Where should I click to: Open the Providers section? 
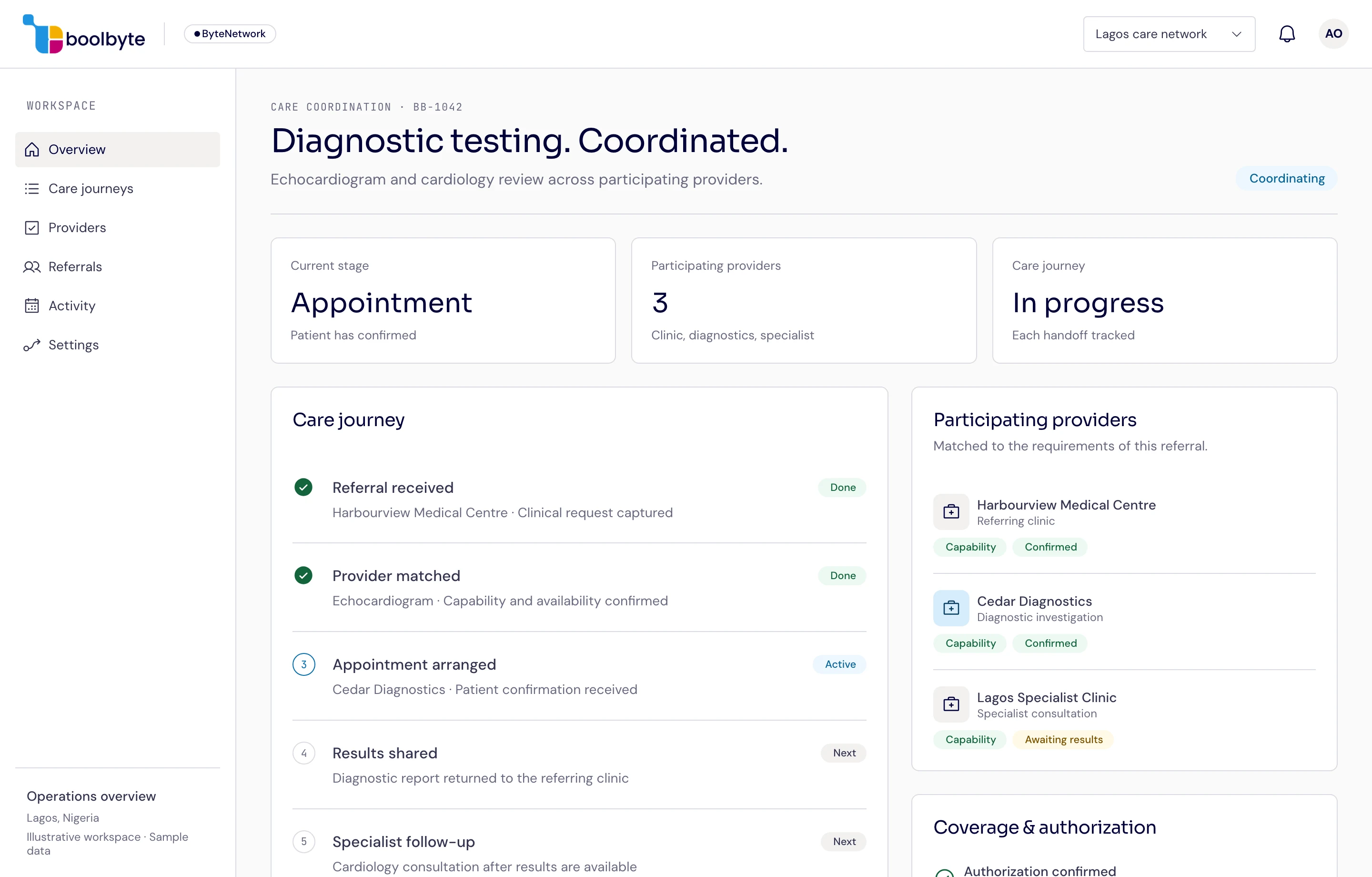point(117,227)
